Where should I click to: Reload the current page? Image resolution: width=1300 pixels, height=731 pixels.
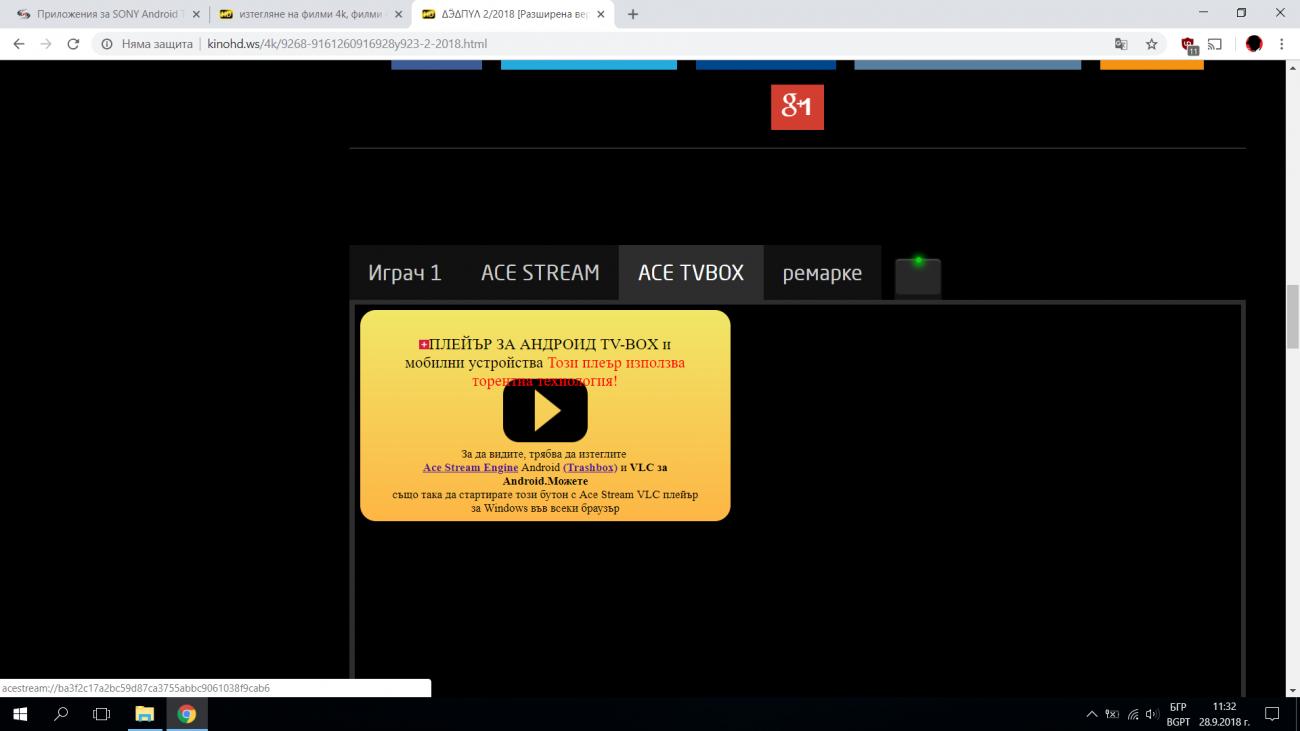[73, 44]
